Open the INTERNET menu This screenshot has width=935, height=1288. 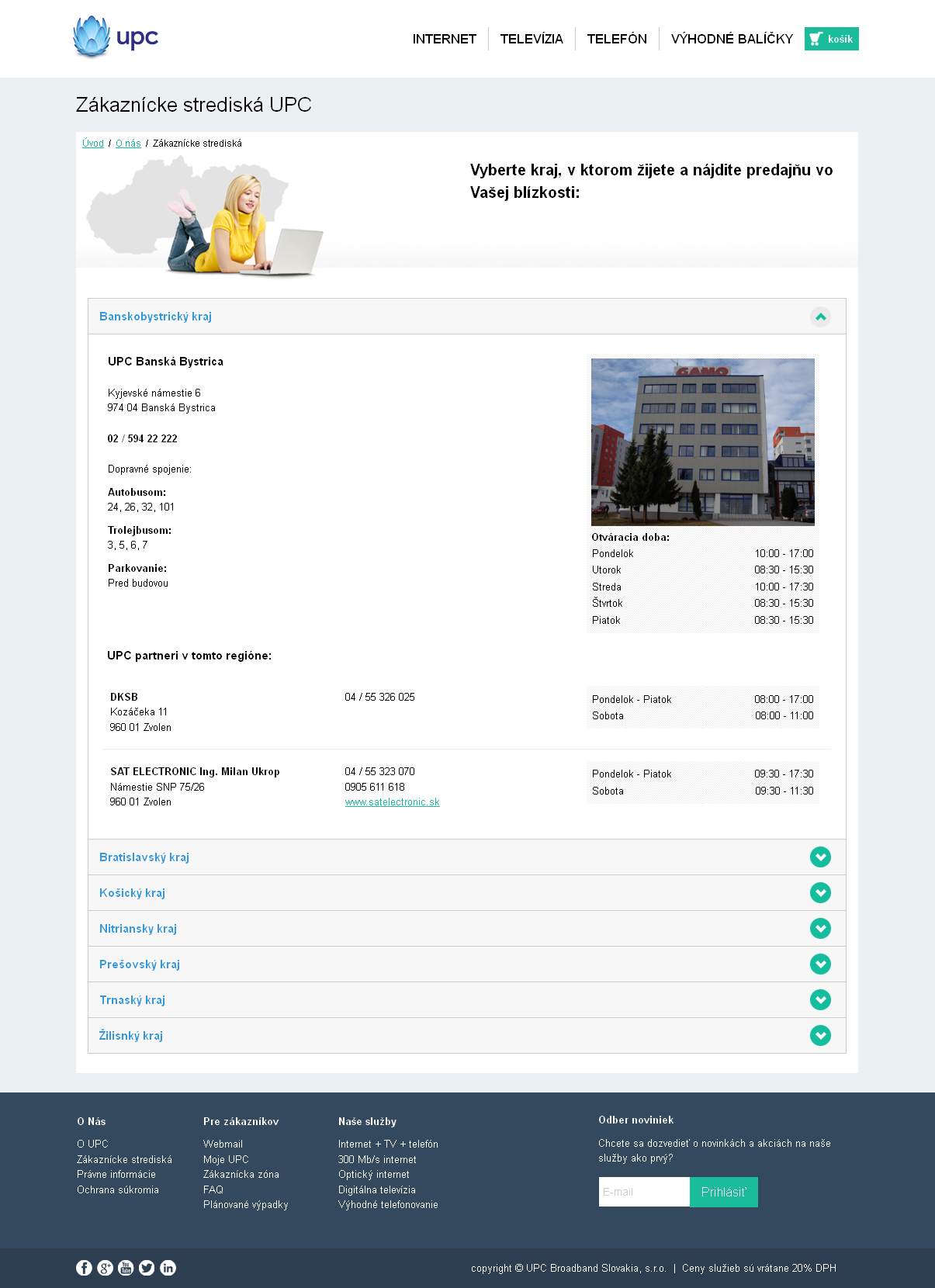point(444,39)
